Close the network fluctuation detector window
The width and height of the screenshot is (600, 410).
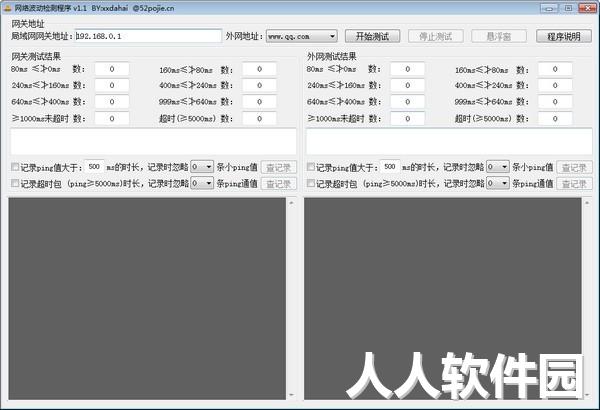pos(586,8)
